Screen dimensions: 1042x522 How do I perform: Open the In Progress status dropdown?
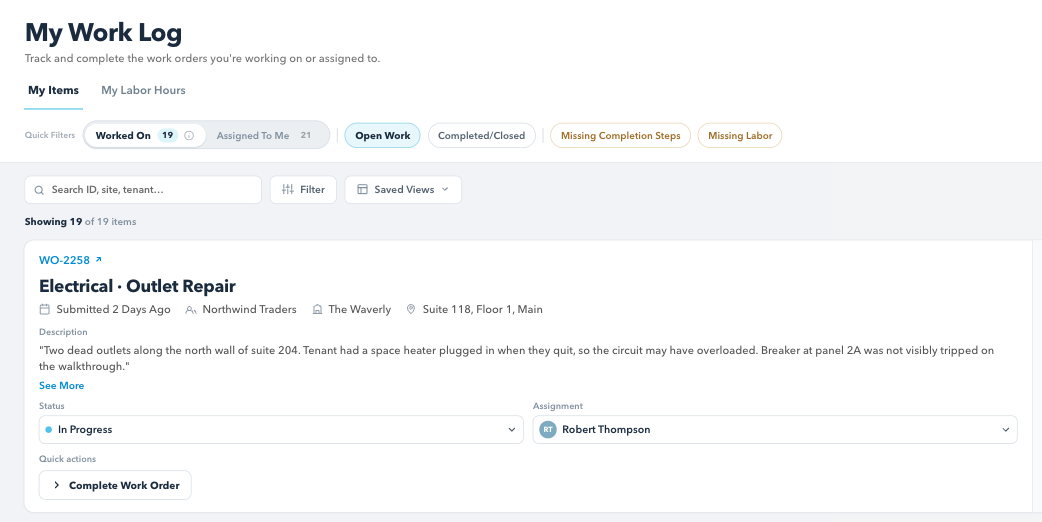(281, 430)
